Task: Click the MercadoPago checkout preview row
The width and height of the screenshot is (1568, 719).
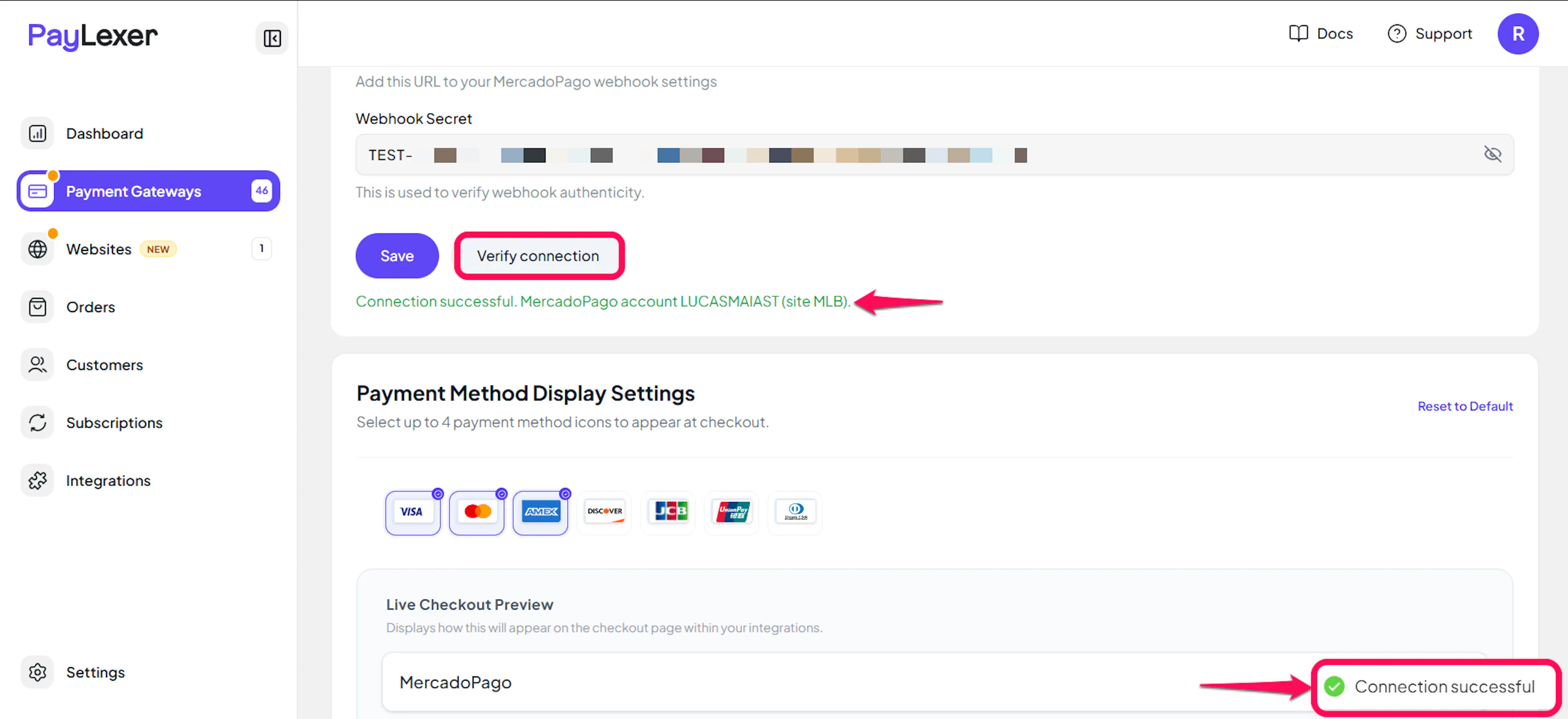Action: (934, 682)
